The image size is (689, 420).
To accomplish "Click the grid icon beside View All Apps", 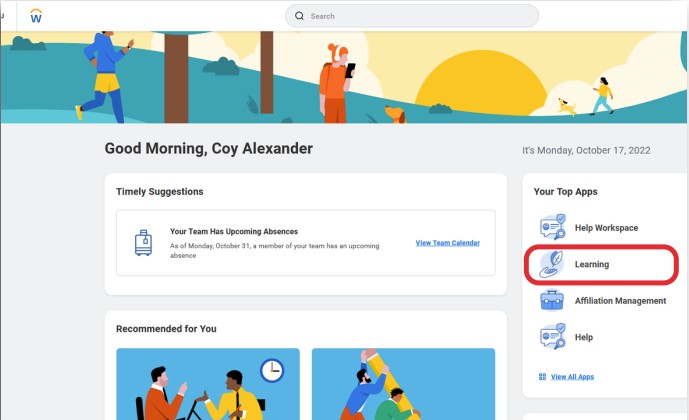I will click(x=543, y=377).
